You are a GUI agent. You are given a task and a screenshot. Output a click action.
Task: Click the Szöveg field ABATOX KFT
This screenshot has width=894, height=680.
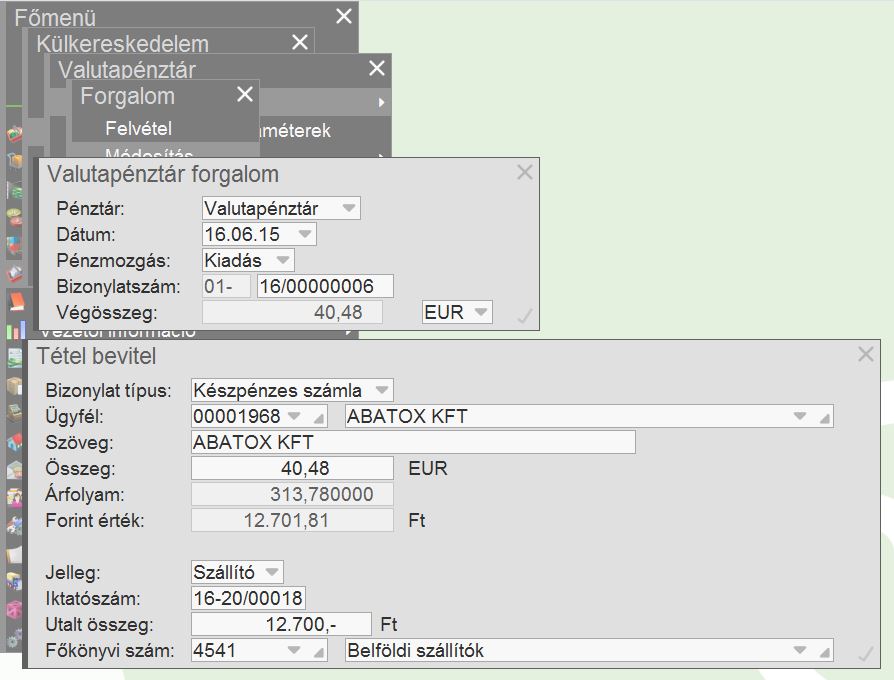pyautogui.click(x=413, y=442)
